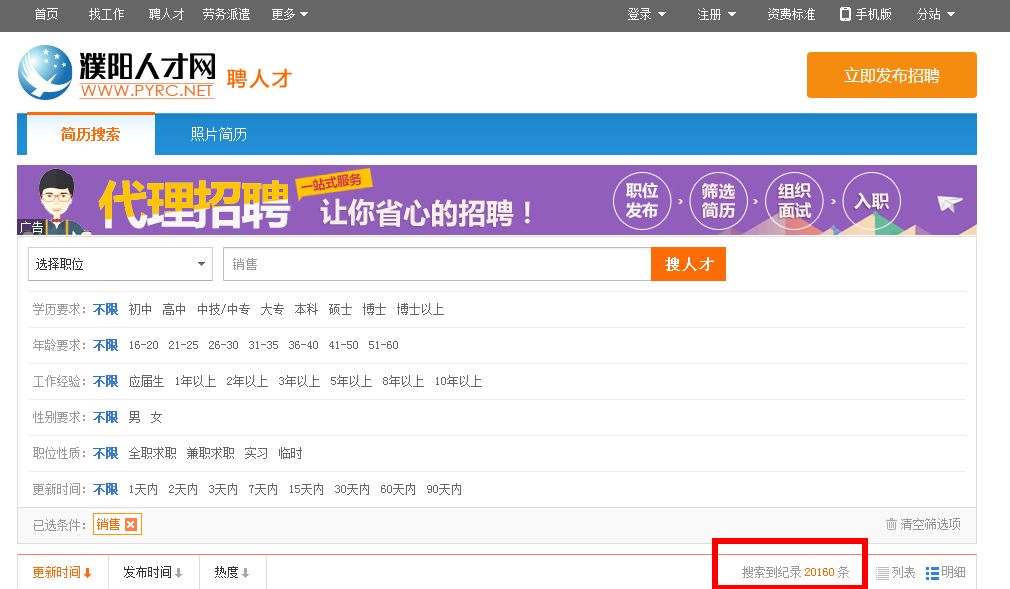1010x589 pixels.
Task: Focus the 销售 keyword search field
Action: click(437, 264)
